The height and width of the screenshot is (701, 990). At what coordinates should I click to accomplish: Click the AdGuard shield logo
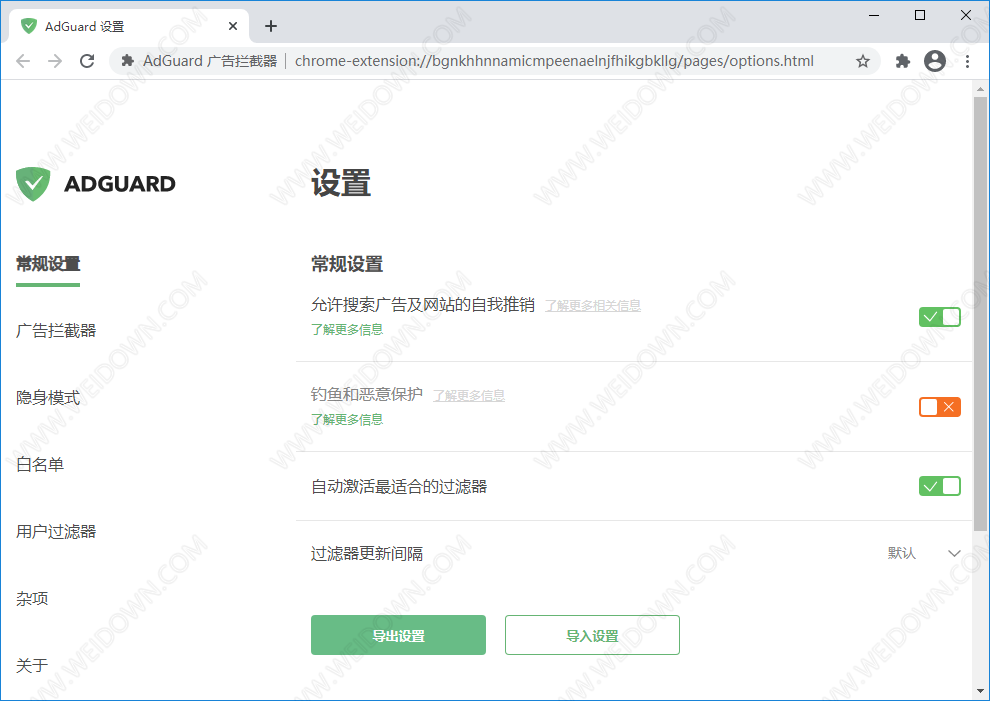(x=33, y=184)
